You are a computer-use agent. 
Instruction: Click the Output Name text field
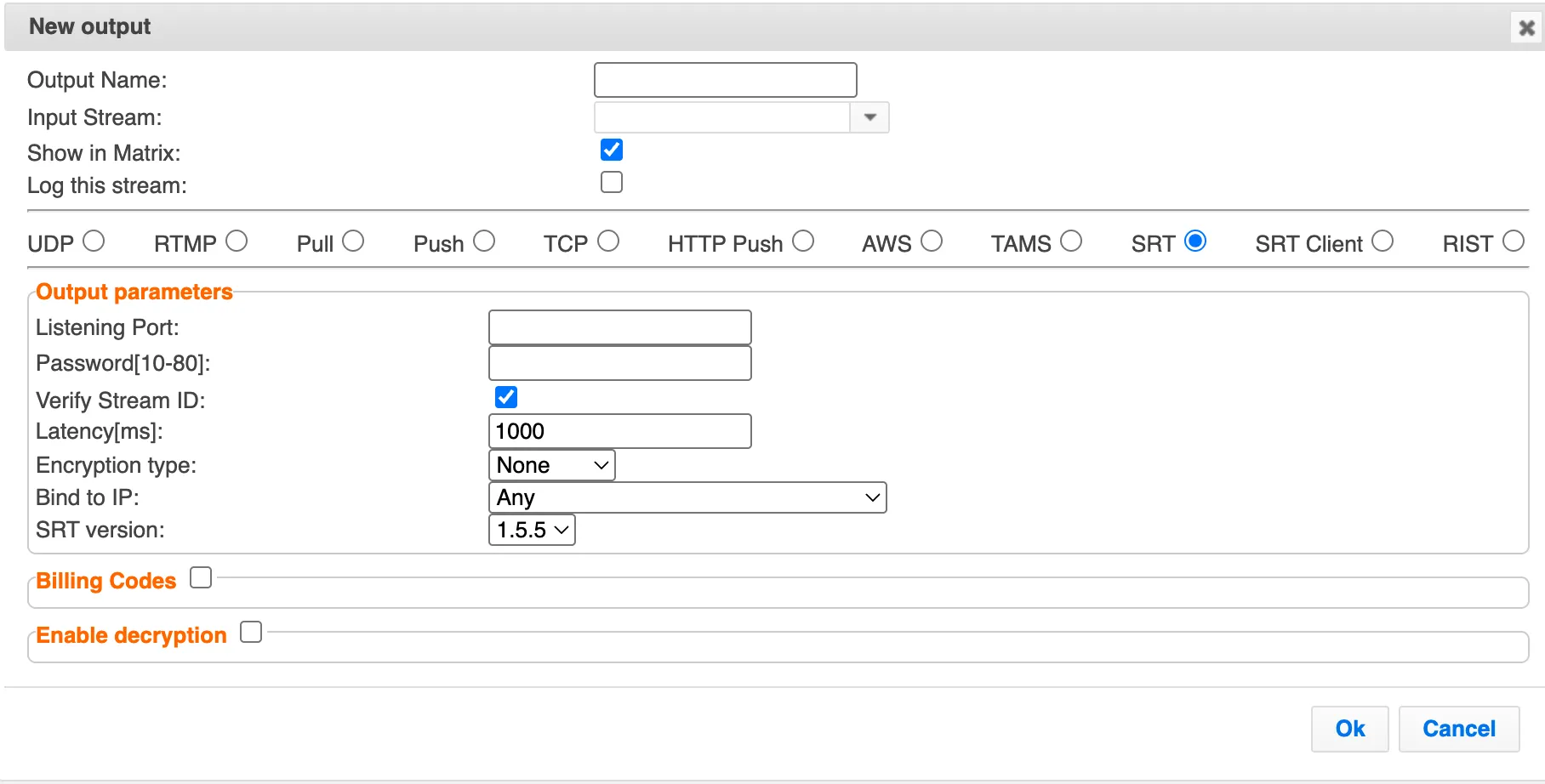(x=725, y=80)
